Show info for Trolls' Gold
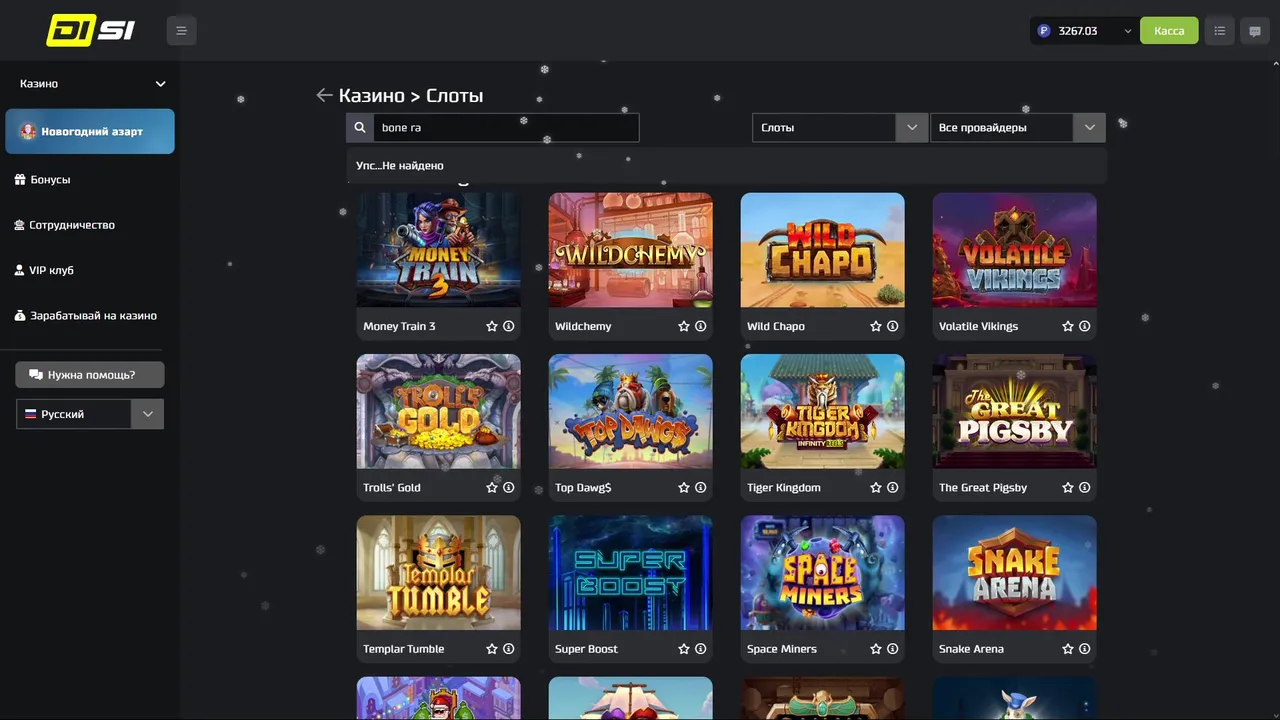This screenshot has height=720, width=1280. click(508, 488)
